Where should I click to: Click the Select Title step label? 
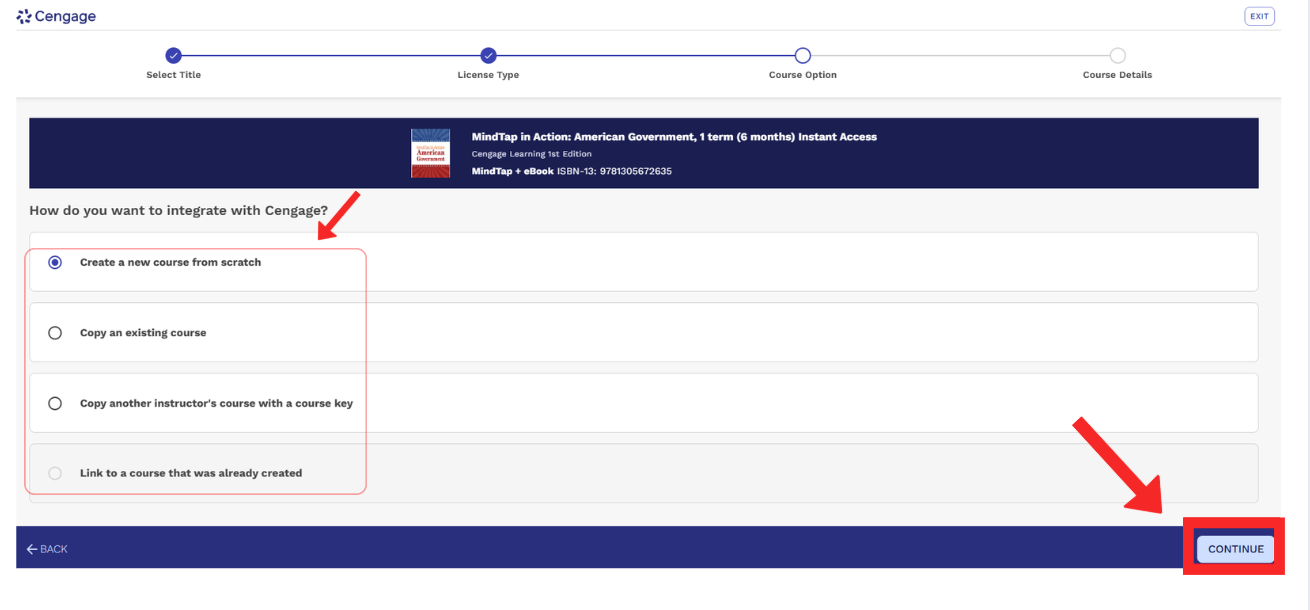click(174, 74)
